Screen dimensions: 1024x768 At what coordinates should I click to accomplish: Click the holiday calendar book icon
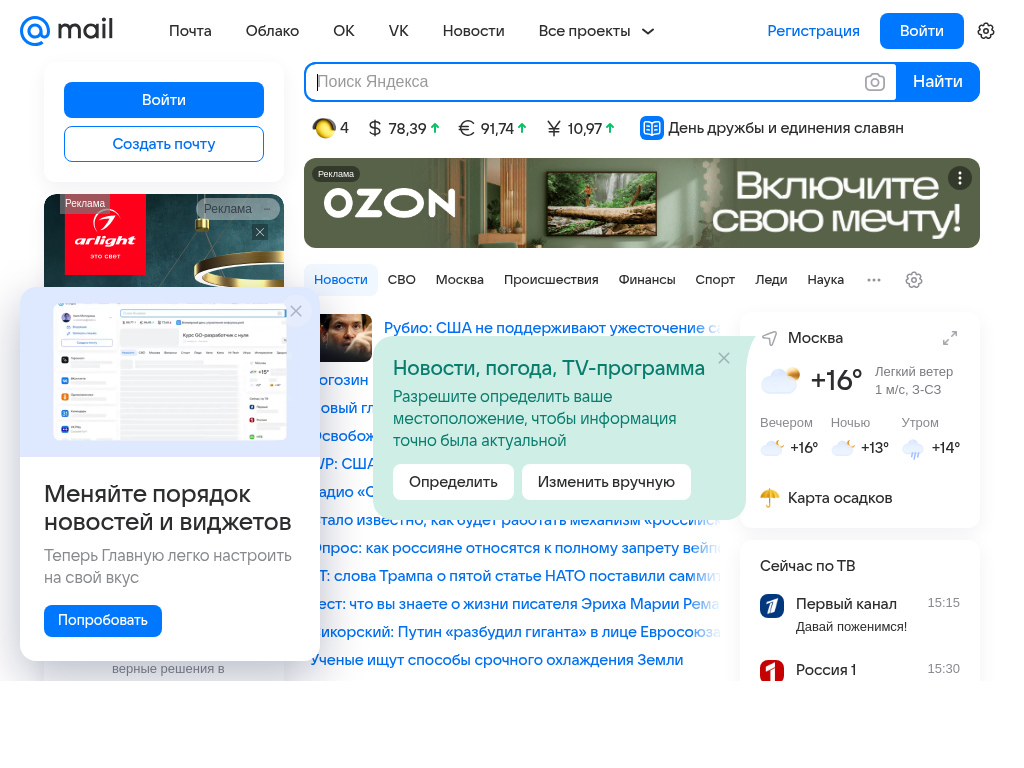pos(651,128)
